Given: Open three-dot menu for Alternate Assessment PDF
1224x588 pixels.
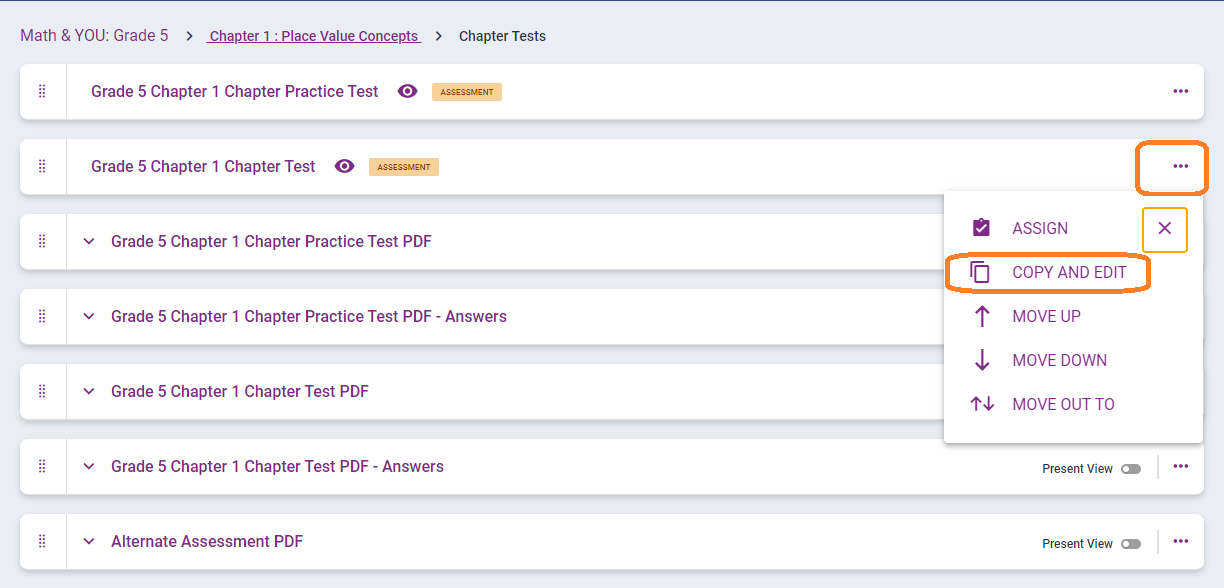Looking at the screenshot, I should [1181, 541].
